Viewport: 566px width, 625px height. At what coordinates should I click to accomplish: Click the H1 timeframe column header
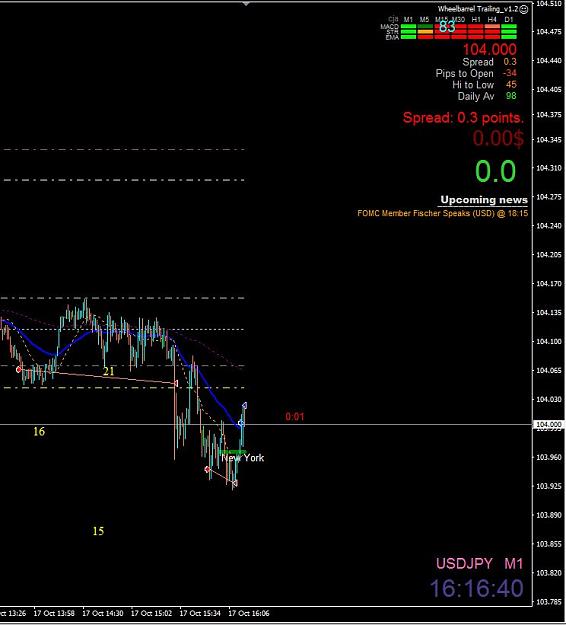tap(476, 19)
